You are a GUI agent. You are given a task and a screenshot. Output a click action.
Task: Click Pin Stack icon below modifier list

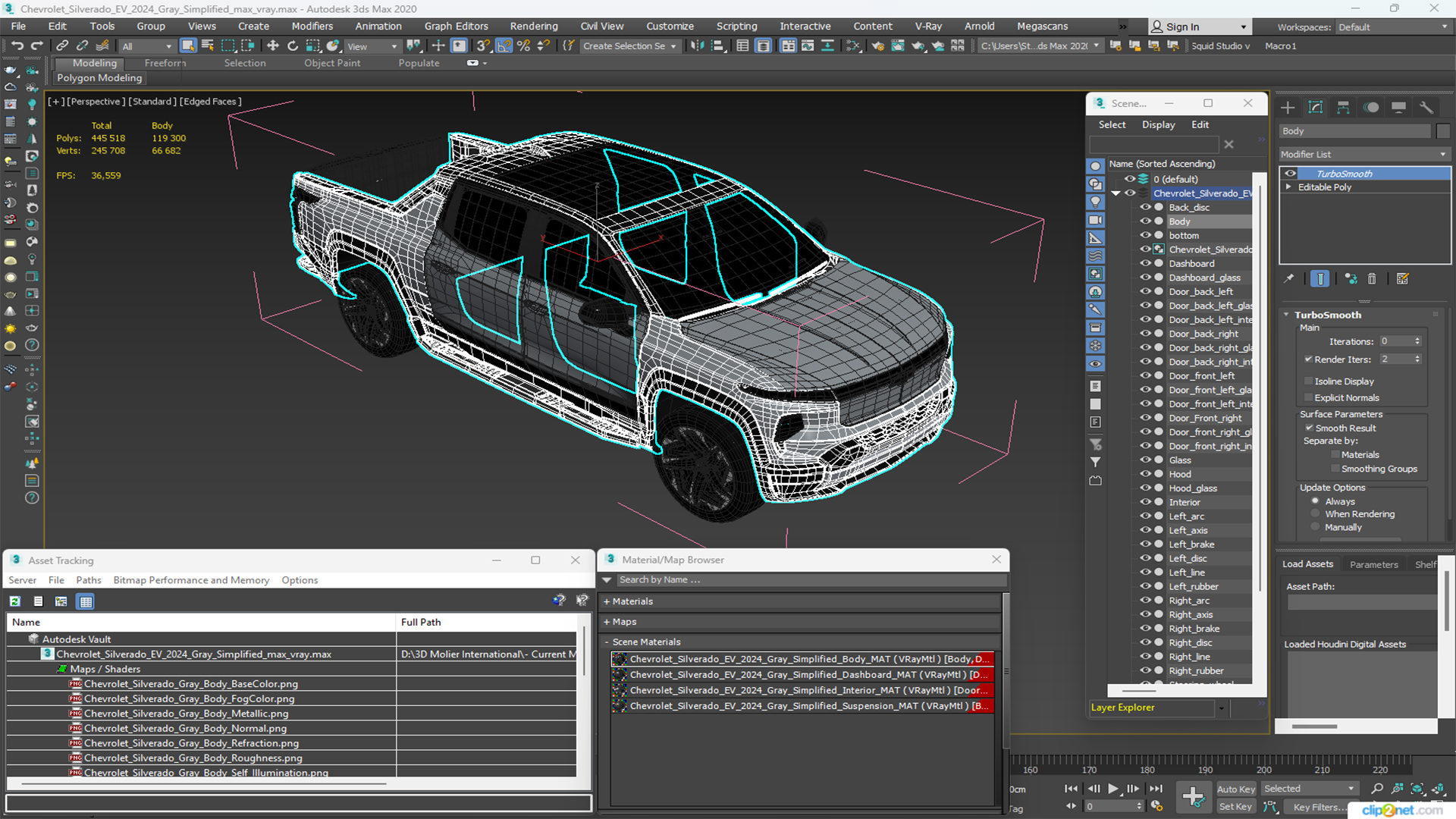[1288, 279]
